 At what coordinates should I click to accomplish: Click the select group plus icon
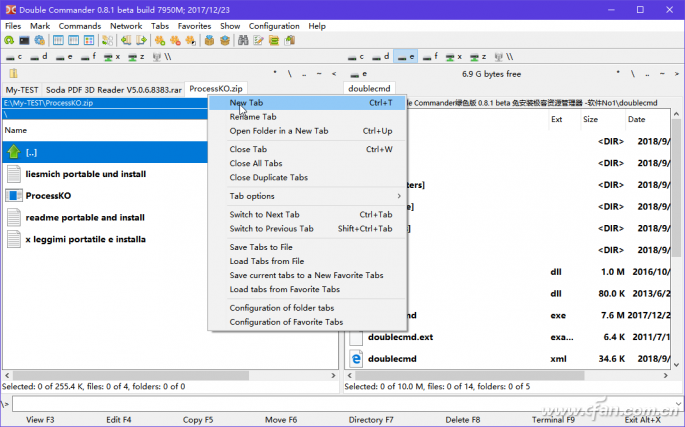[160, 41]
